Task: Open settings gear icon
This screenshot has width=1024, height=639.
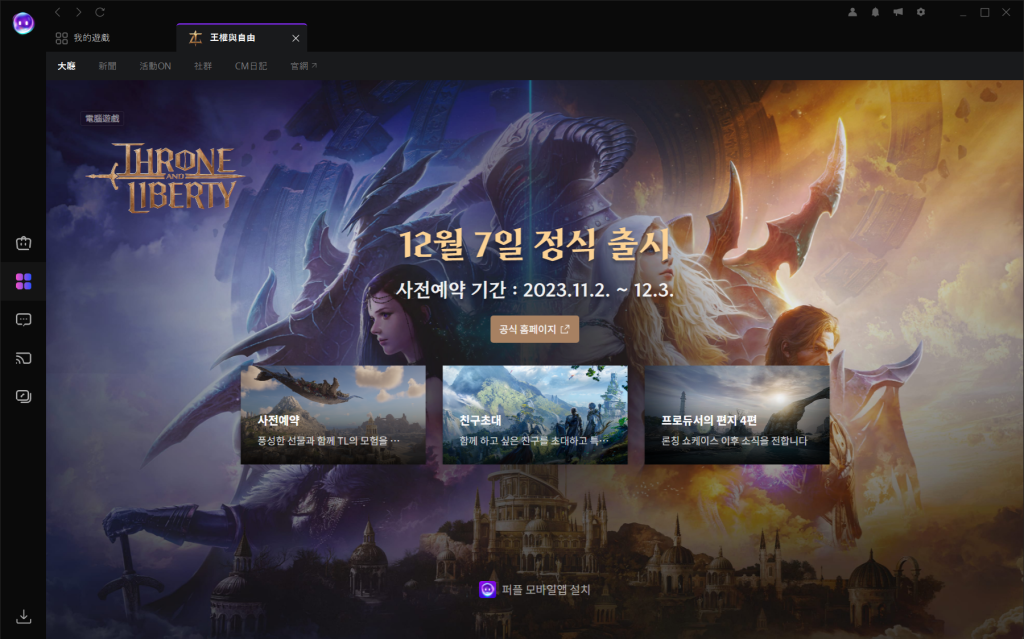Action: 921,12
